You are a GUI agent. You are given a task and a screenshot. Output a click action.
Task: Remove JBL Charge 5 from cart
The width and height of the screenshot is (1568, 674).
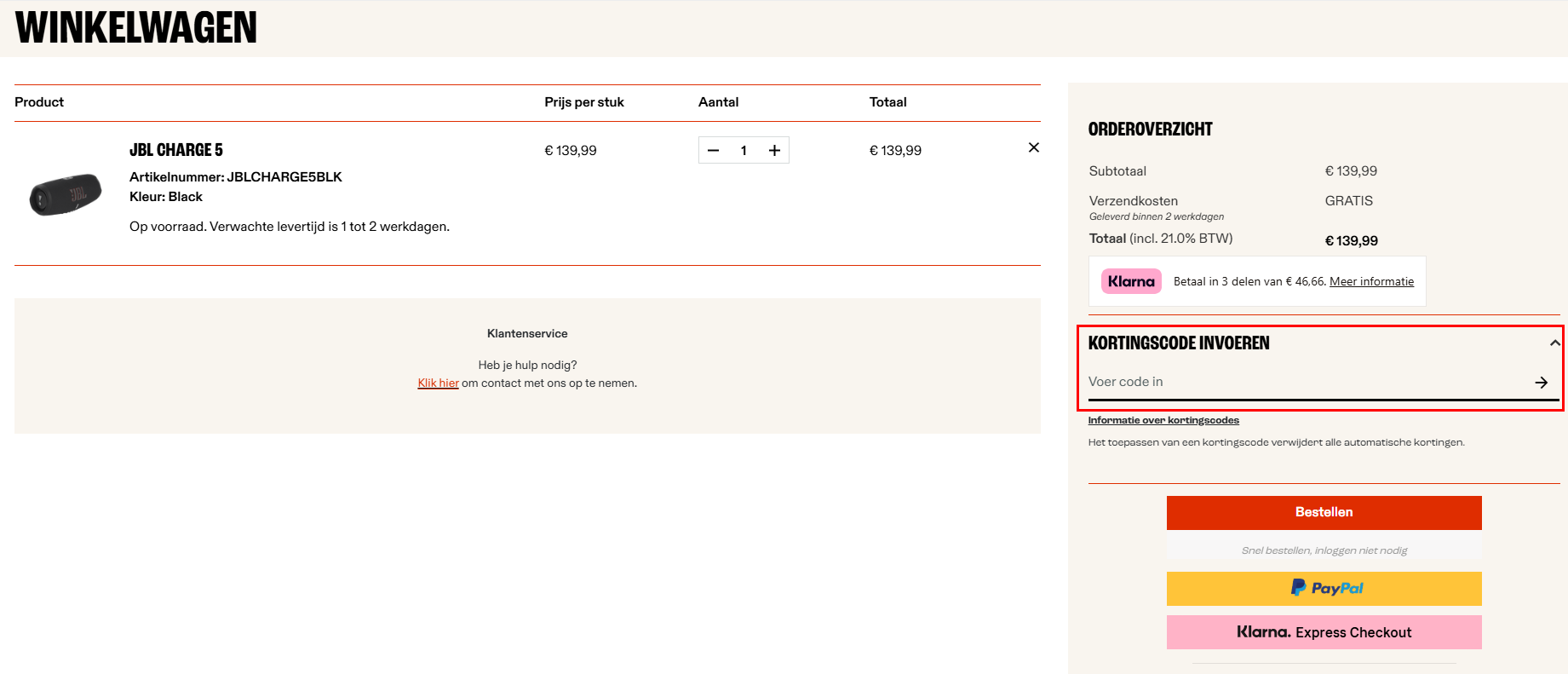tap(1034, 147)
